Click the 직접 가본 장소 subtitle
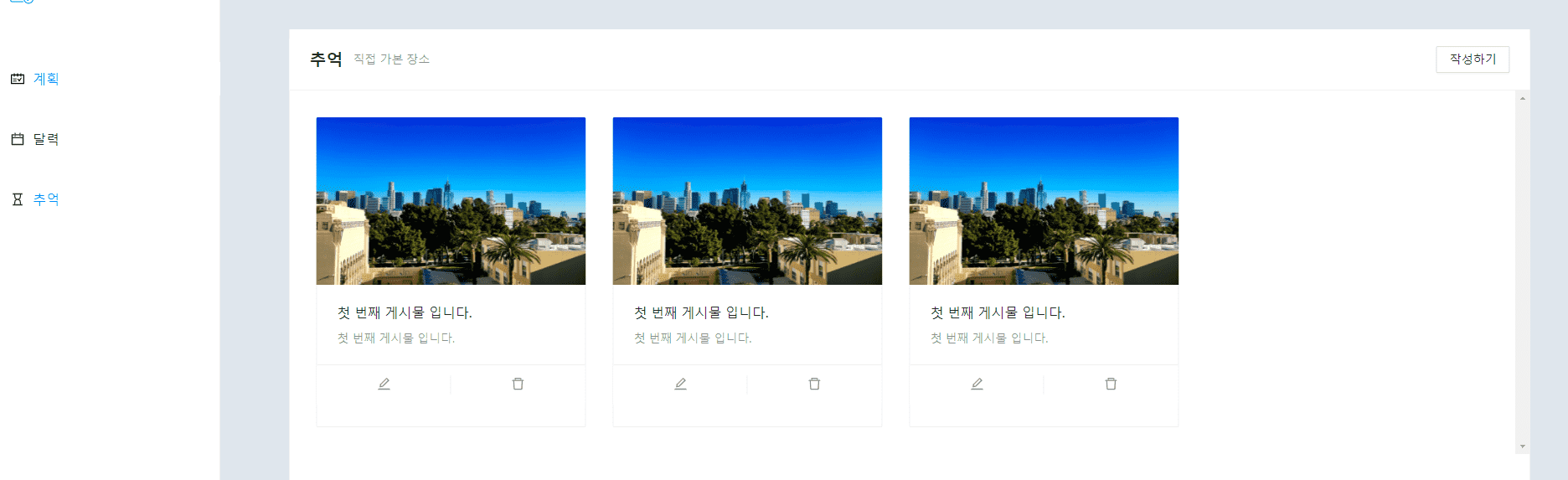This screenshot has width=1568, height=480. 391,59
